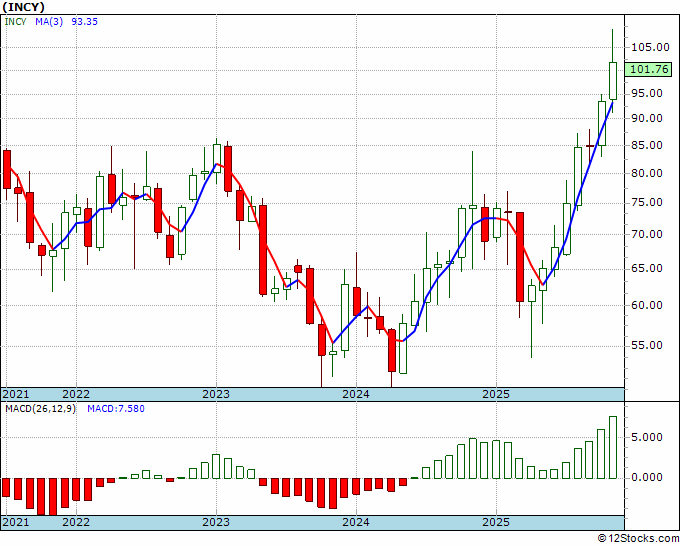
Task: Click the 65.00 price axis label
Action: [x=647, y=268]
